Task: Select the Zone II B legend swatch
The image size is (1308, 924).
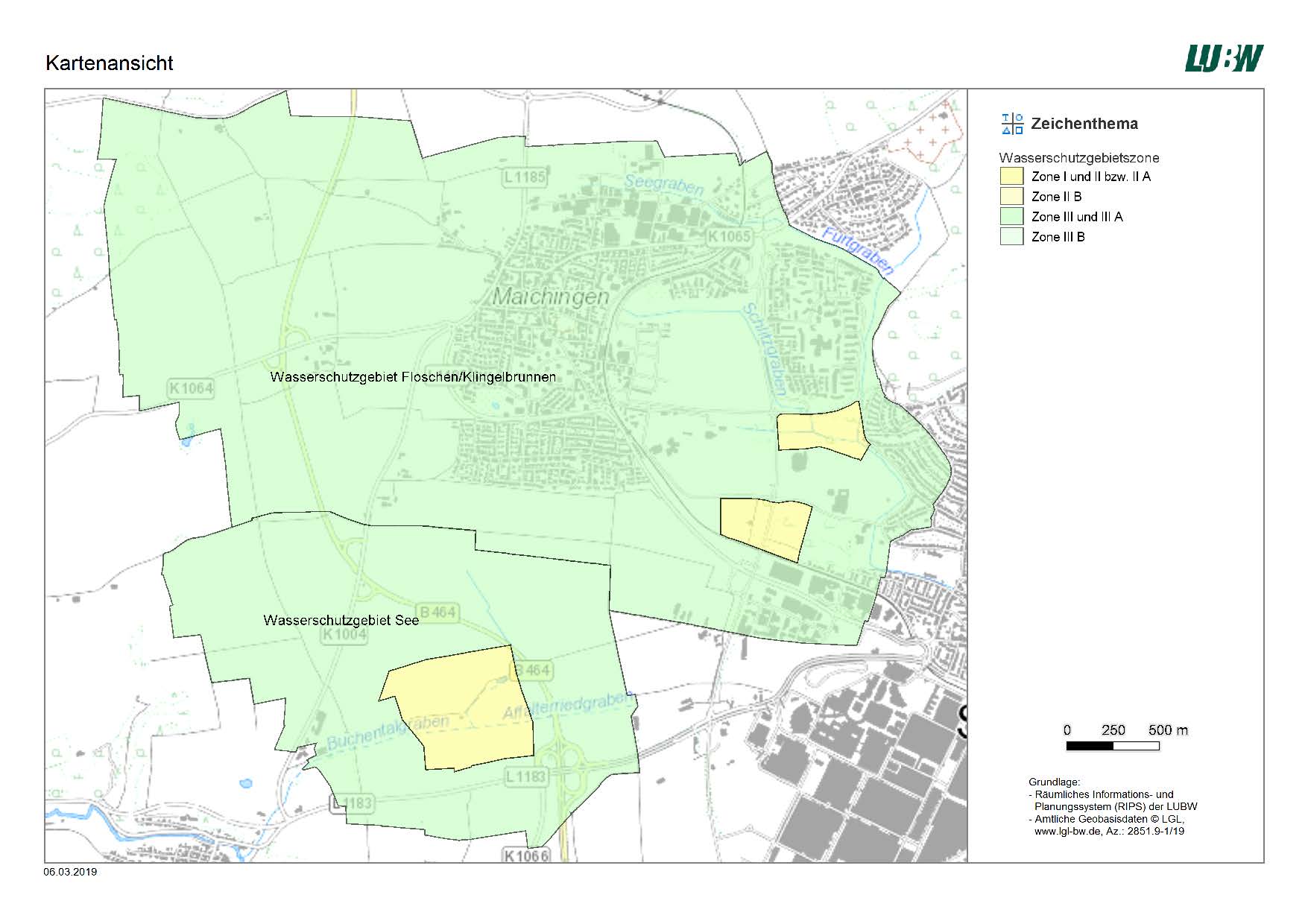Action: coord(1011,197)
